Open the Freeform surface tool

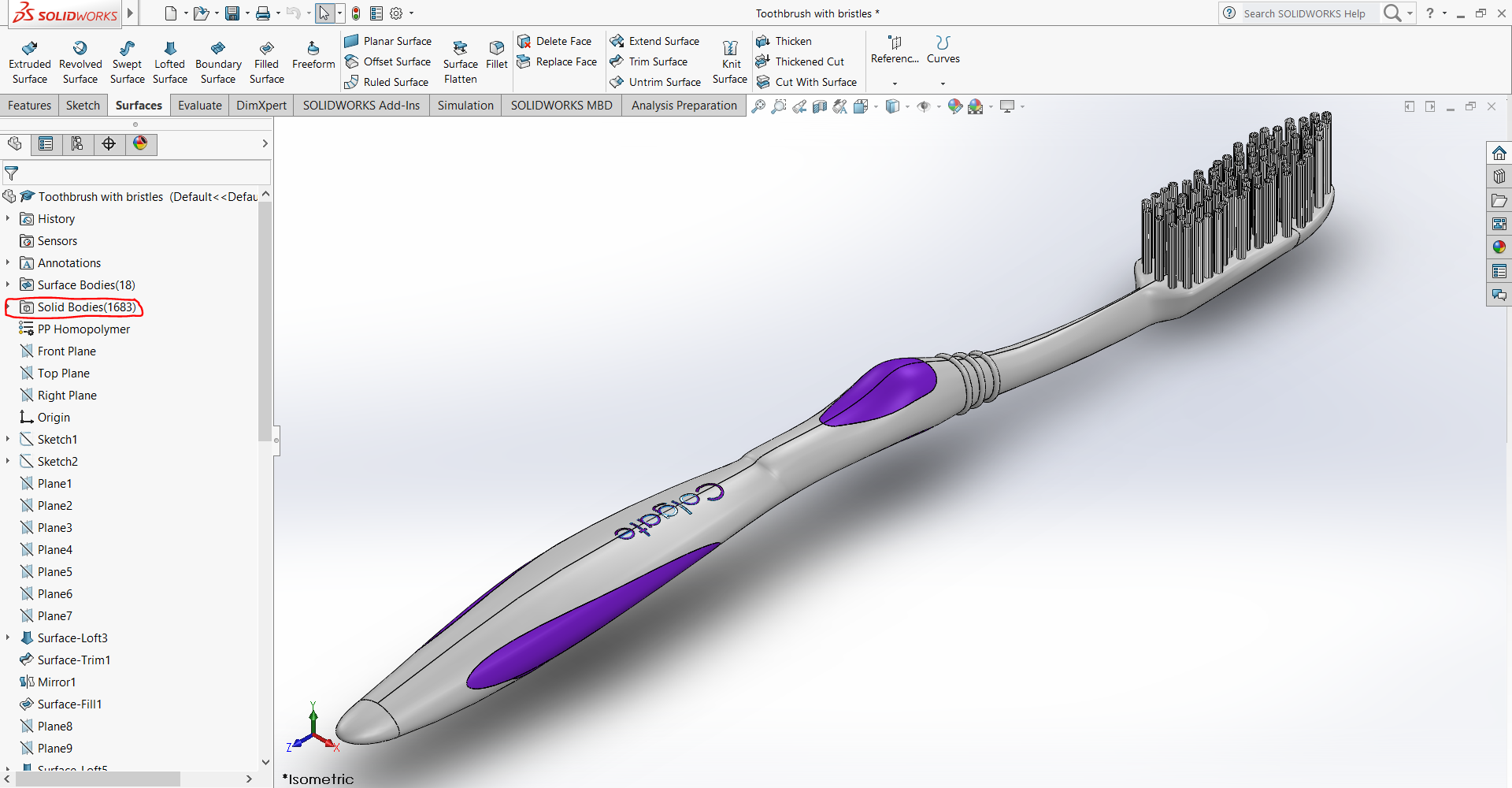(313, 55)
